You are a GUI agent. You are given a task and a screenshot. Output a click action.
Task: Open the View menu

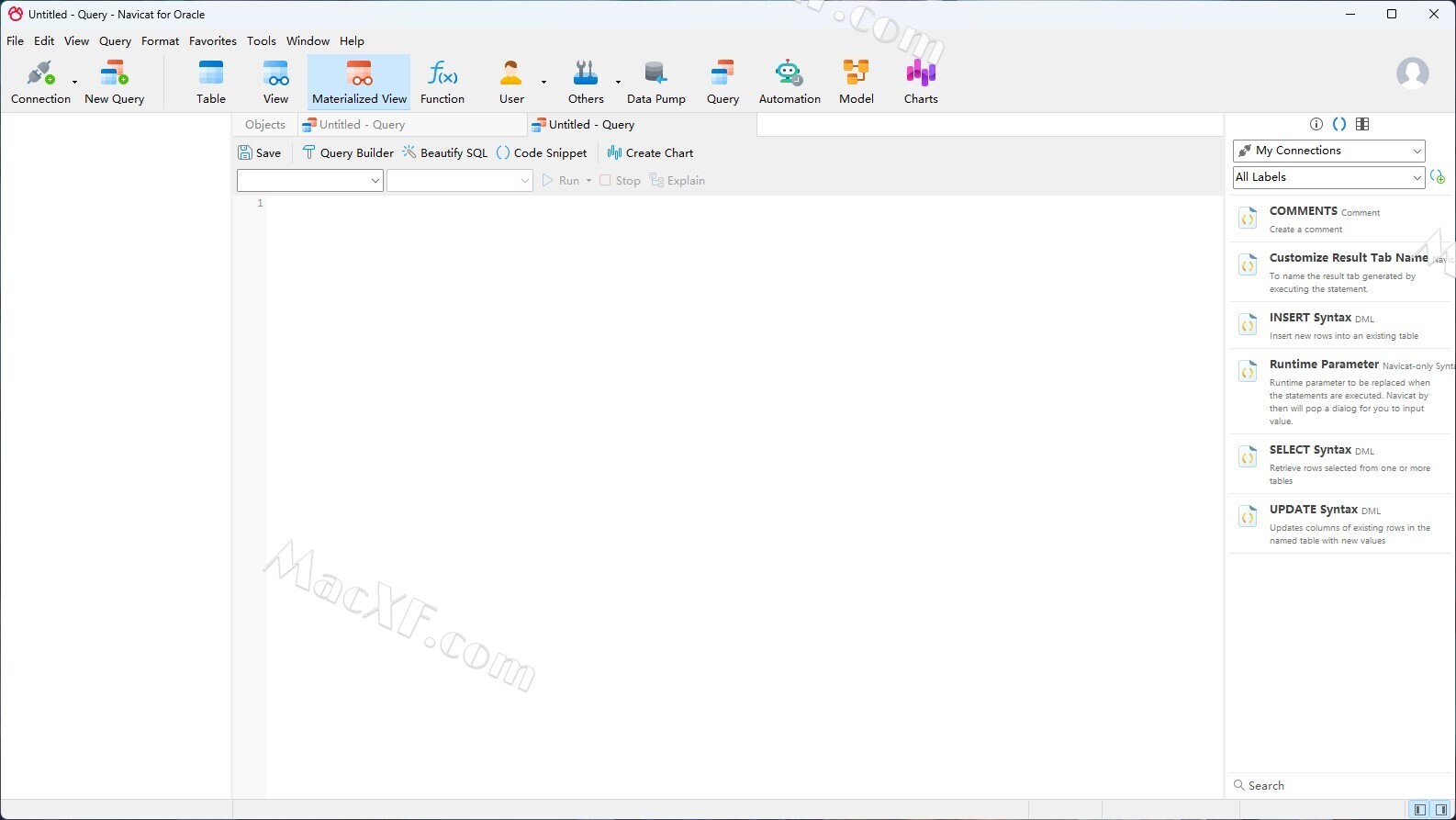pos(76,41)
